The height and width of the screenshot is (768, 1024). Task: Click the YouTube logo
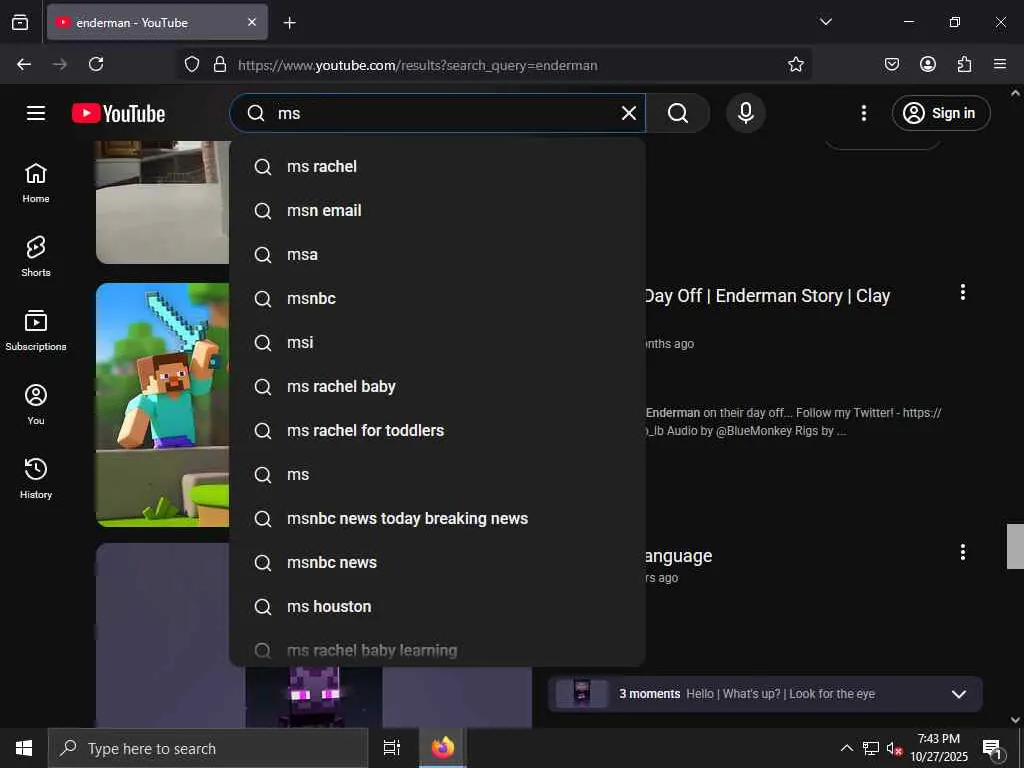click(118, 113)
